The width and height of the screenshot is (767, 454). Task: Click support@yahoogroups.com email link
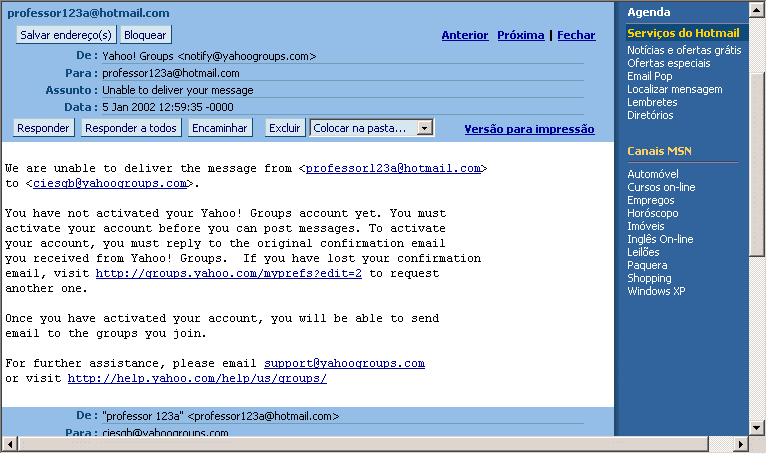344,363
